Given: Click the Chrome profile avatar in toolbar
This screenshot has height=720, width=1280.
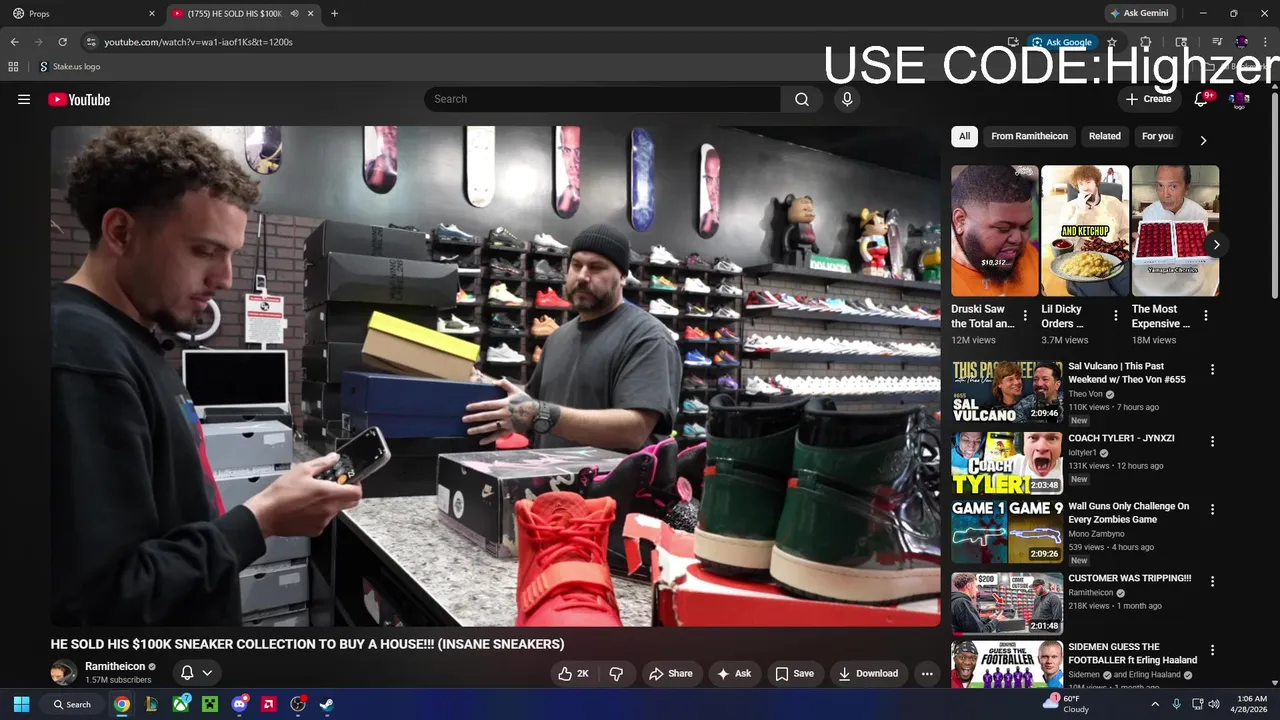Looking at the screenshot, I should point(1241,42).
